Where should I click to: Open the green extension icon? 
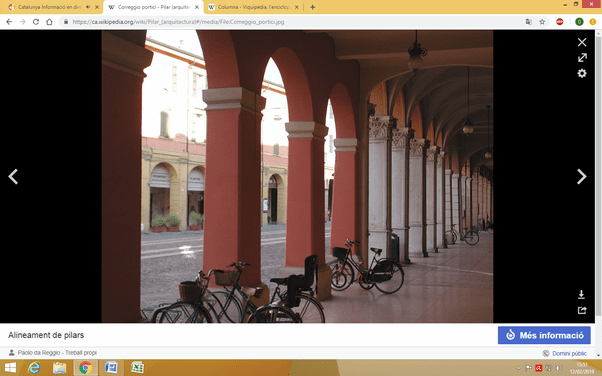(x=579, y=22)
